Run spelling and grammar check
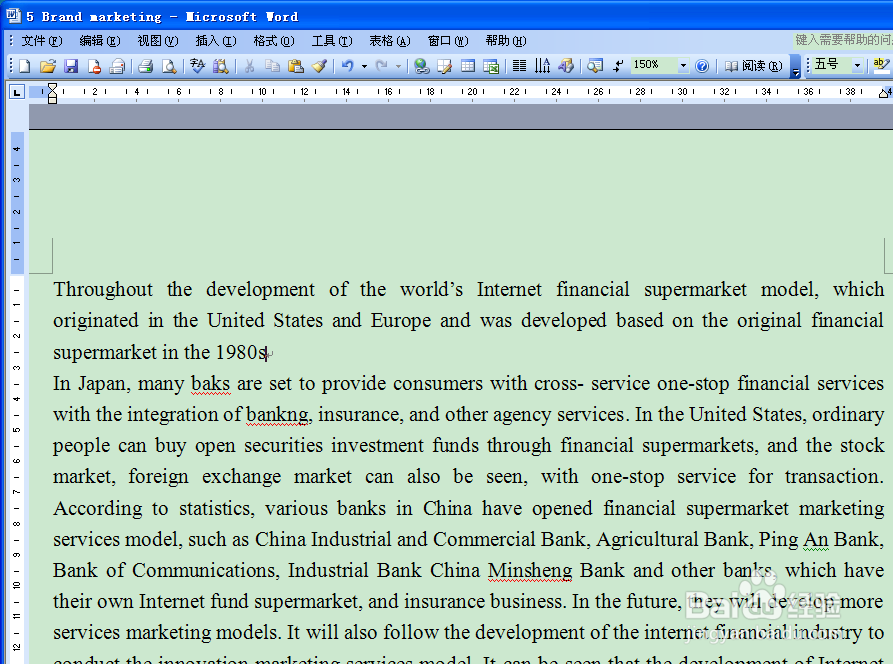 click(198, 66)
